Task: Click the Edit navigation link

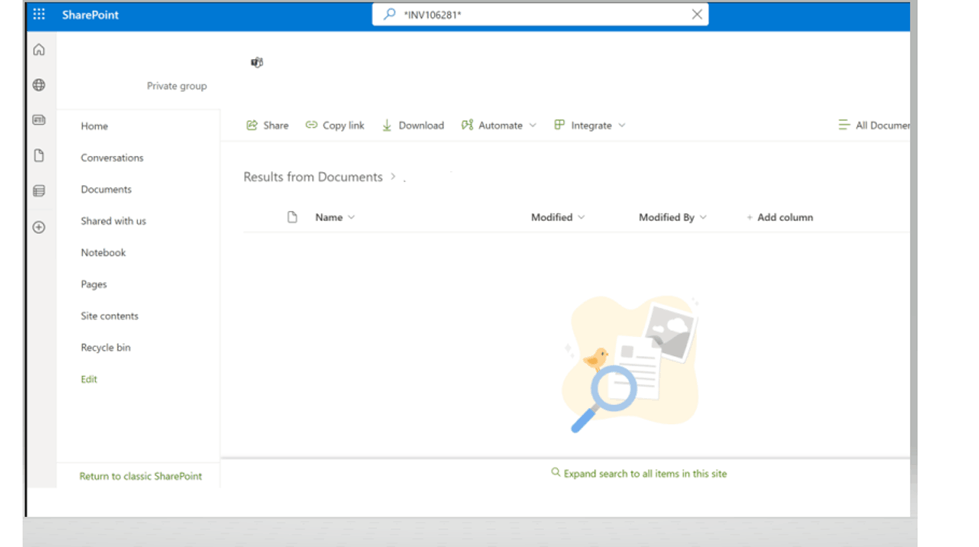Action: [89, 379]
